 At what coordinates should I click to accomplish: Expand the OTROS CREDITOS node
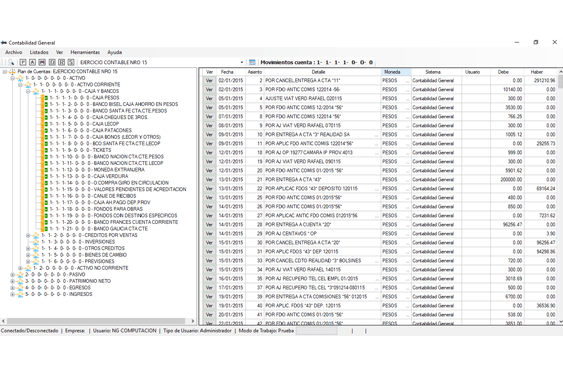[x=28, y=248]
